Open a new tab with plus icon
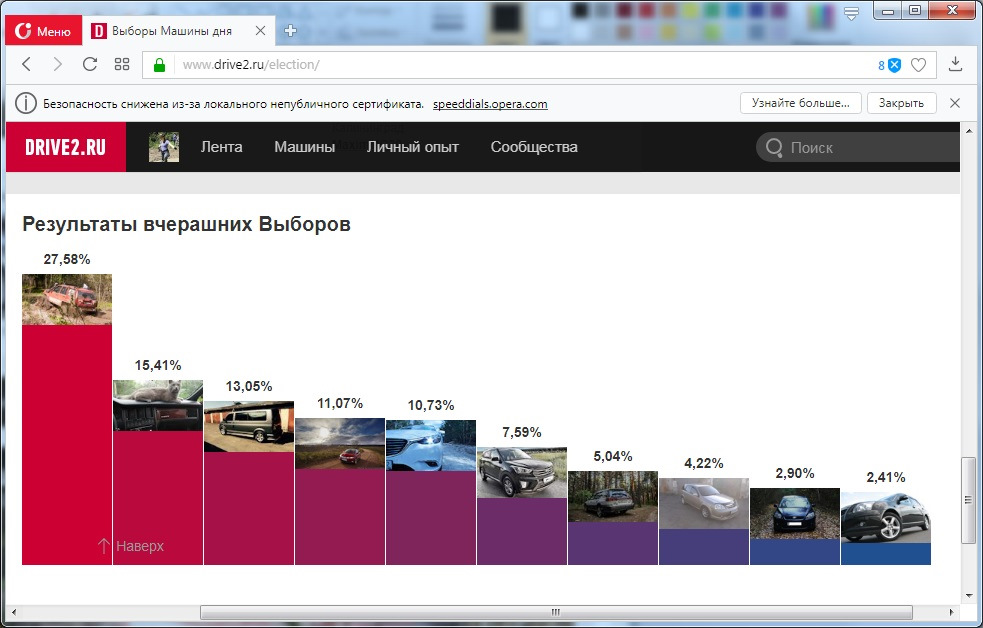983x628 pixels. 290,31
